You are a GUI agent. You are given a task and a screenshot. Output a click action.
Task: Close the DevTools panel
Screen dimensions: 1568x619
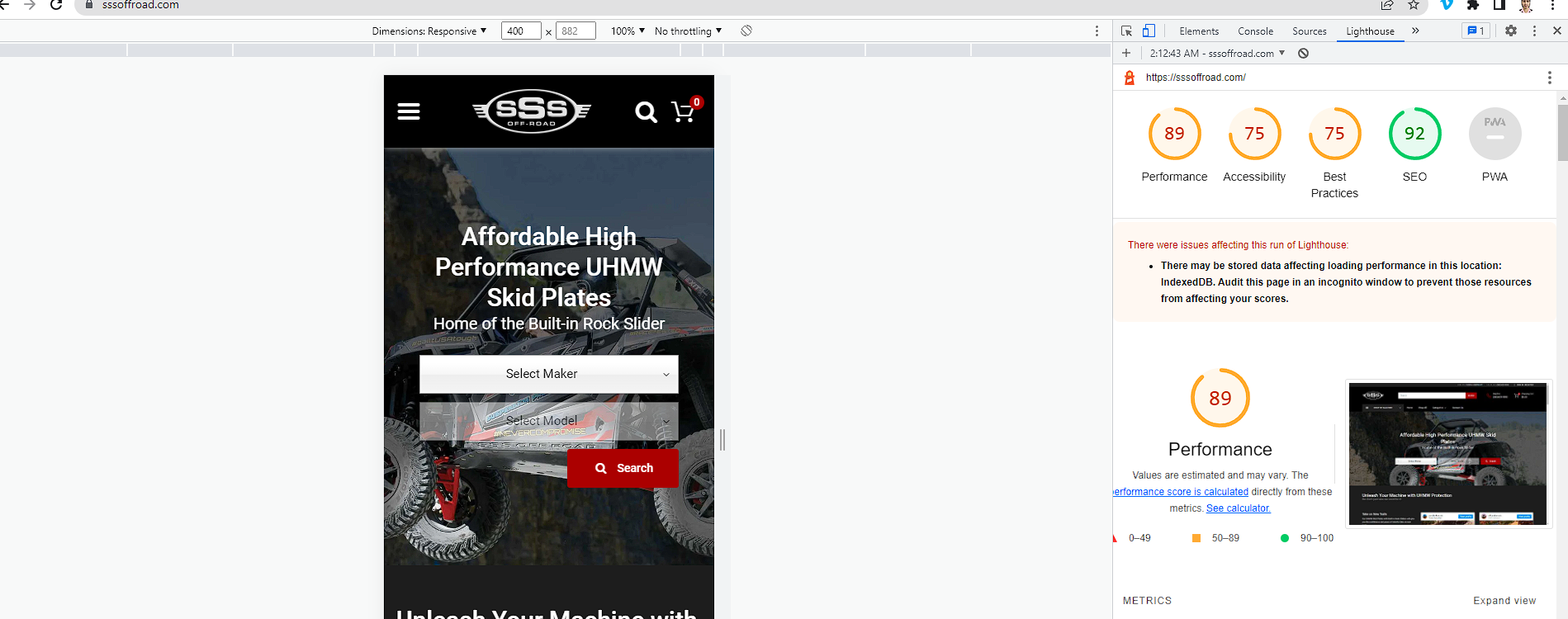point(1556,31)
